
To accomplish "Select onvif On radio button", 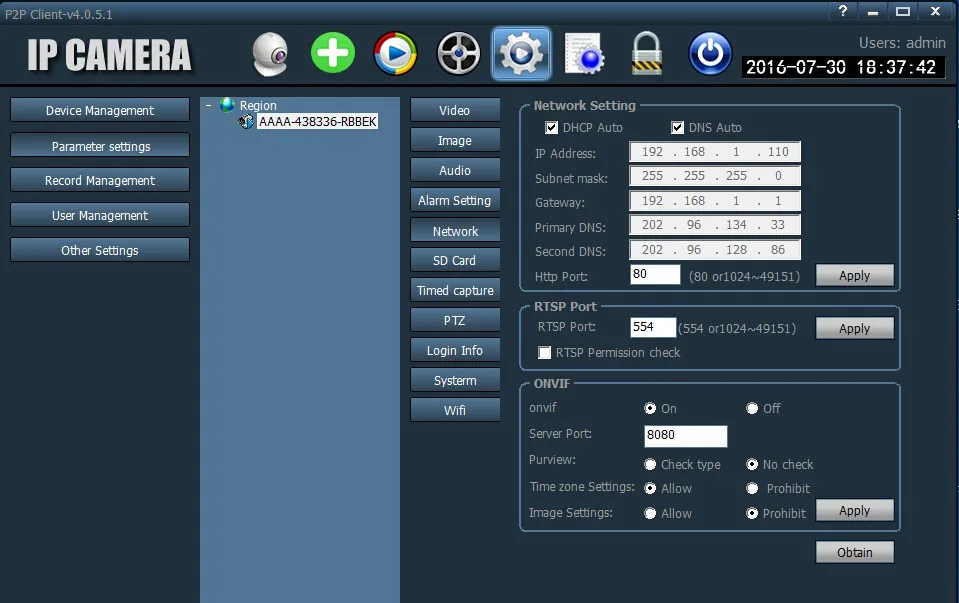I will click(x=650, y=408).
